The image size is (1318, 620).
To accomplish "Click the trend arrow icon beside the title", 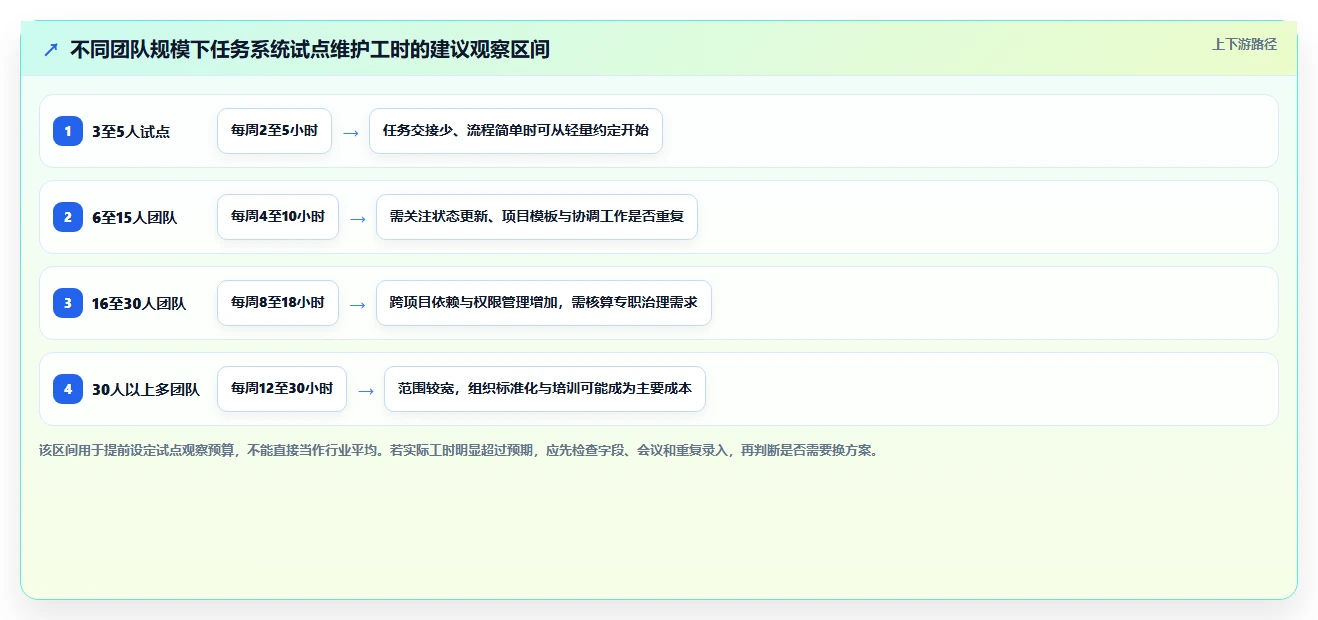I will (51, 49).
